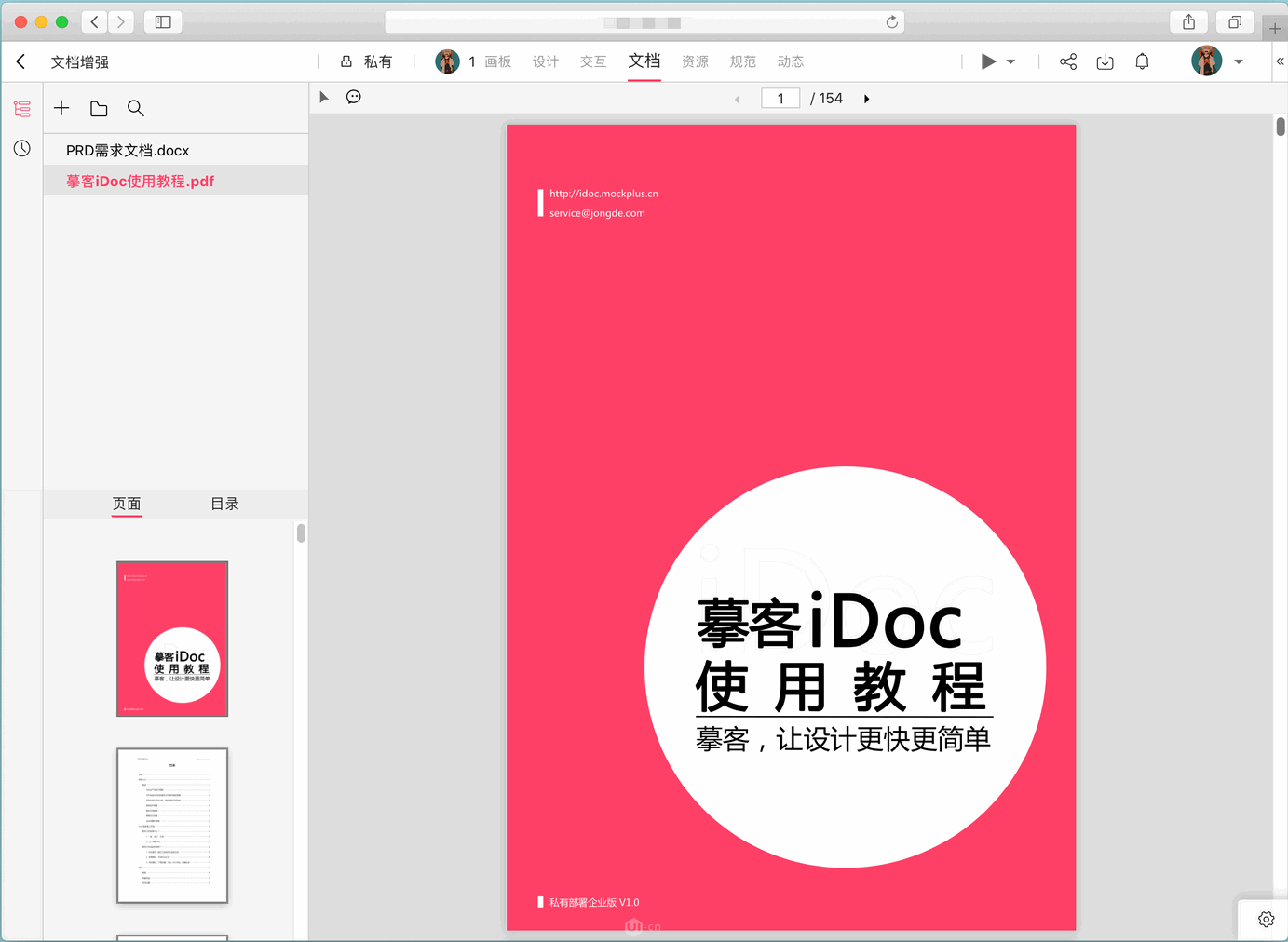
Task: Select 摹客iDoc使用教程.pdf file
Action: pos(176,181)
